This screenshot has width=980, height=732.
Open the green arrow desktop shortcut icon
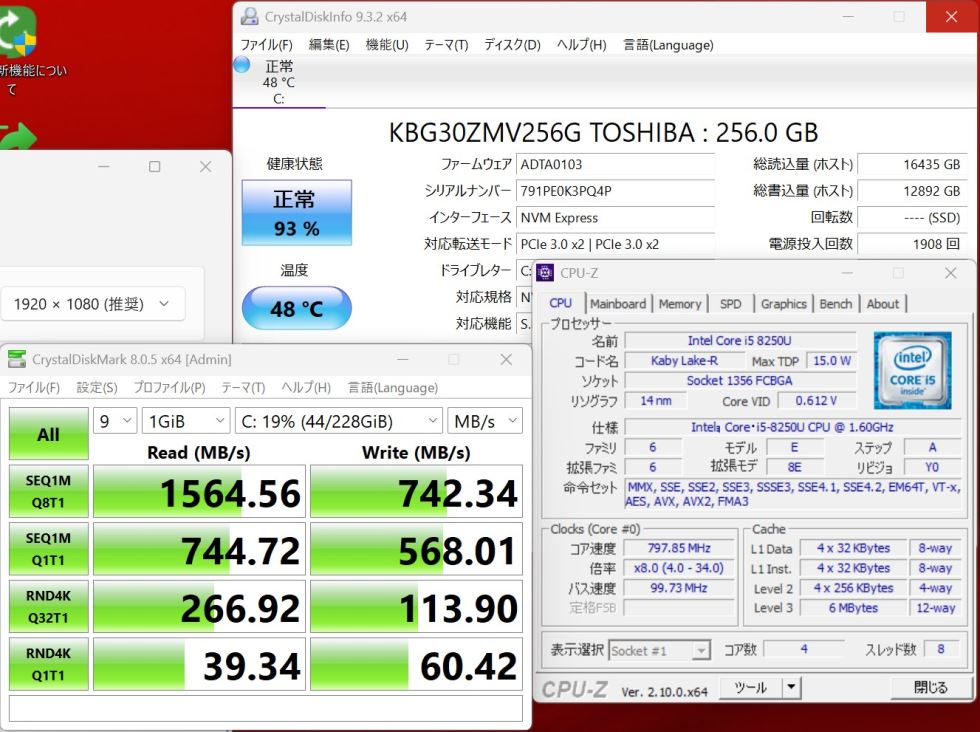(x=18, y=138)
